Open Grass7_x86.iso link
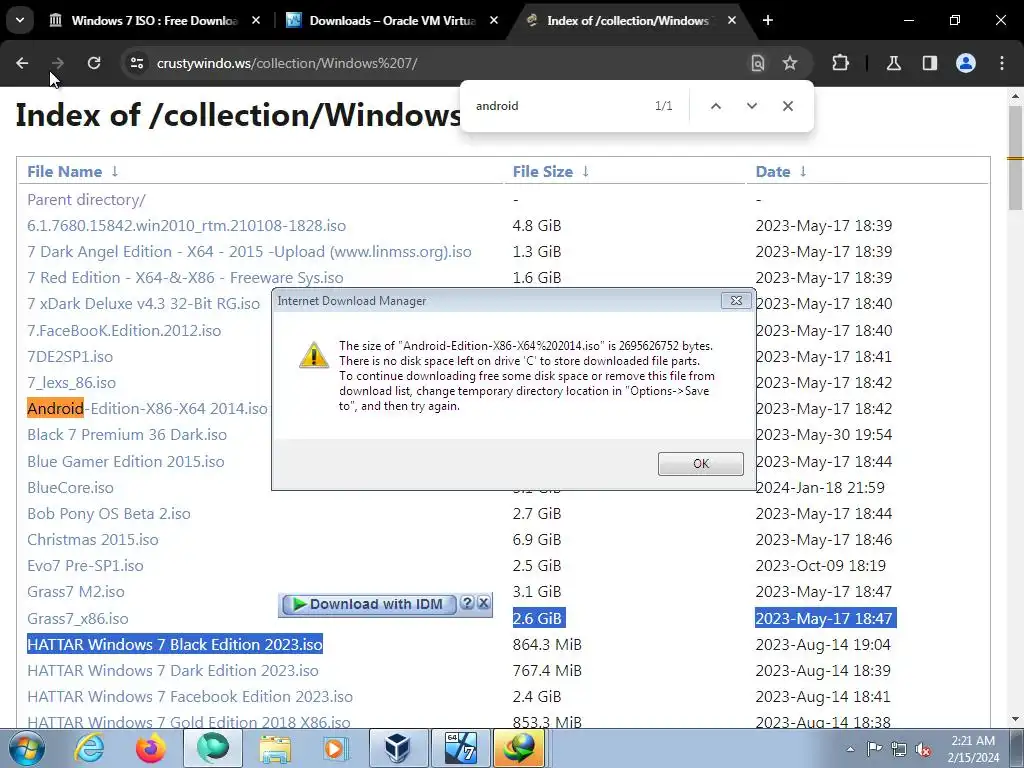Image resolution: width=1024 pixels, height=768 pixels. [78, 618]
